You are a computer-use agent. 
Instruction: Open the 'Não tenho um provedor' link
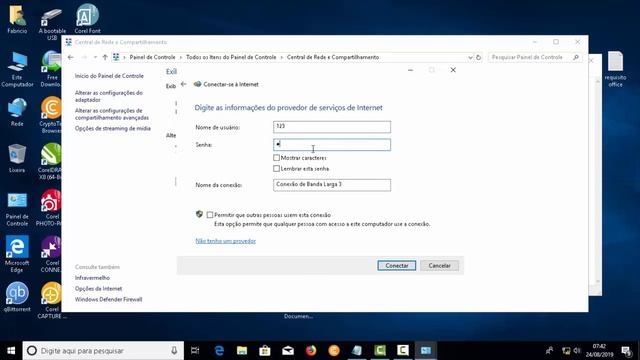point(225,241)
